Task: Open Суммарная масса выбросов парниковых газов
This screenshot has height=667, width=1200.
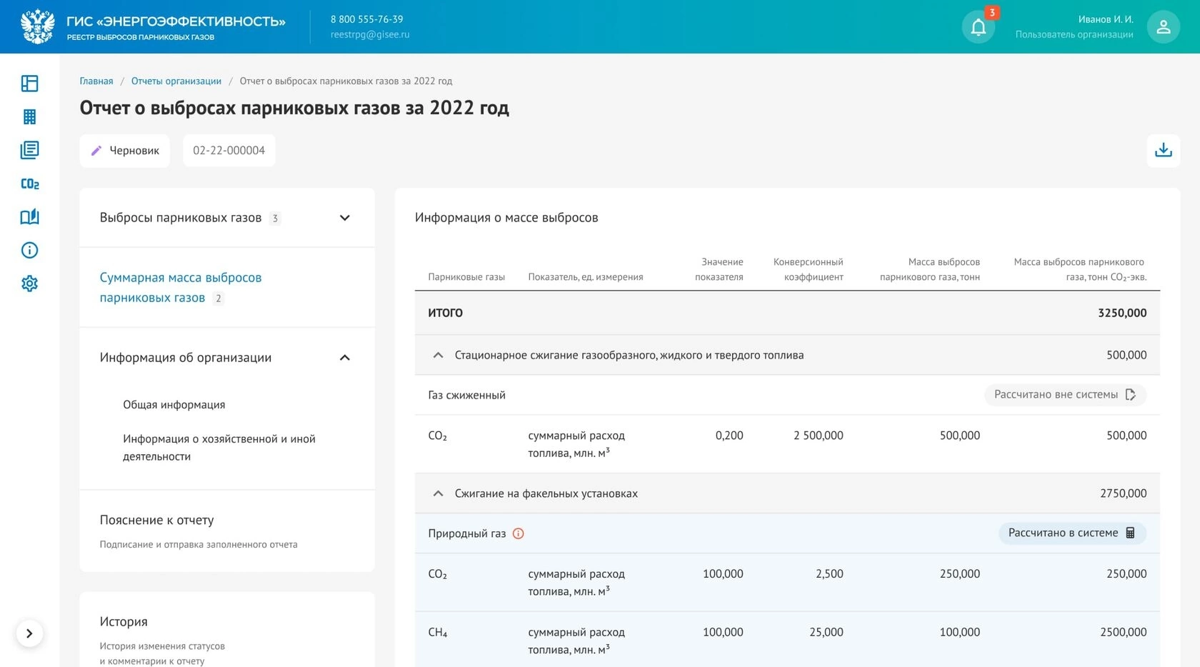Action: point(181,287)
